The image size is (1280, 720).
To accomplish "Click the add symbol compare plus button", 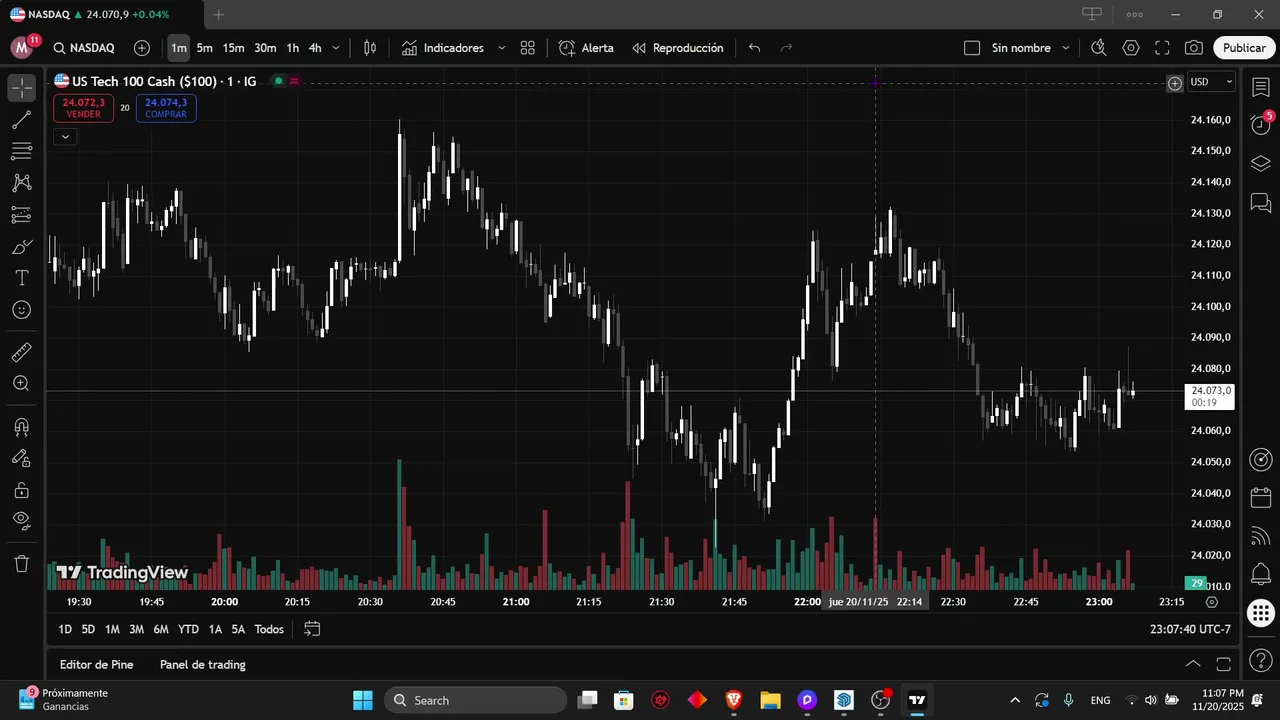I will [x=142, y=48].
